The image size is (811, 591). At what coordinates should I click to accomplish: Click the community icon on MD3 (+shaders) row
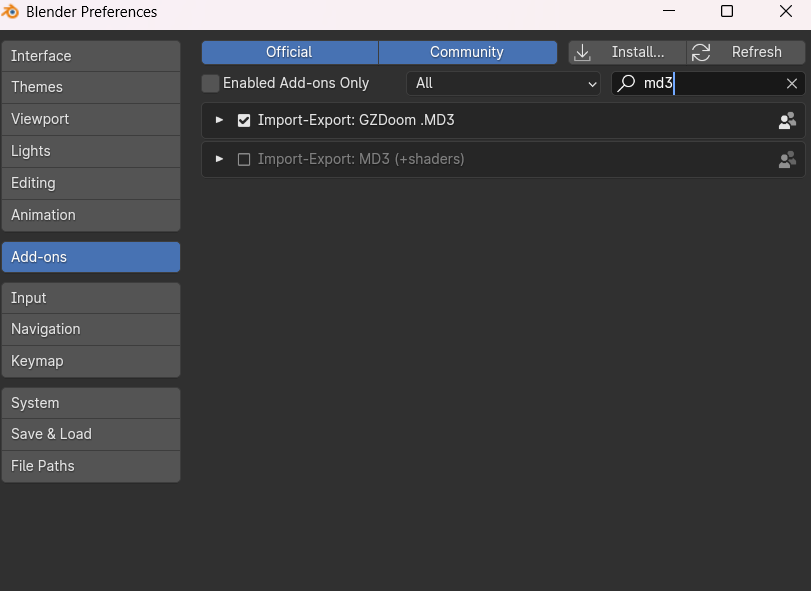(787, 159)
